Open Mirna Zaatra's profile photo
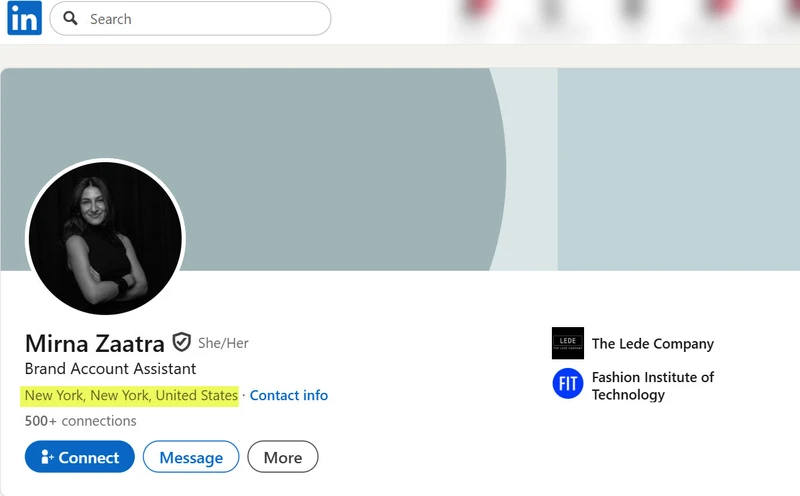 [105, 238]
